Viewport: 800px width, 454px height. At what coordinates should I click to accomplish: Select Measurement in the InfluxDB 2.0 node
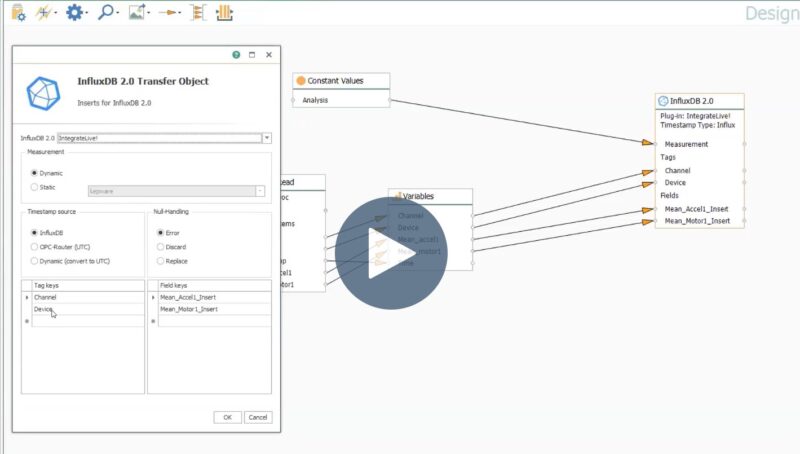[x=686, y=144]
